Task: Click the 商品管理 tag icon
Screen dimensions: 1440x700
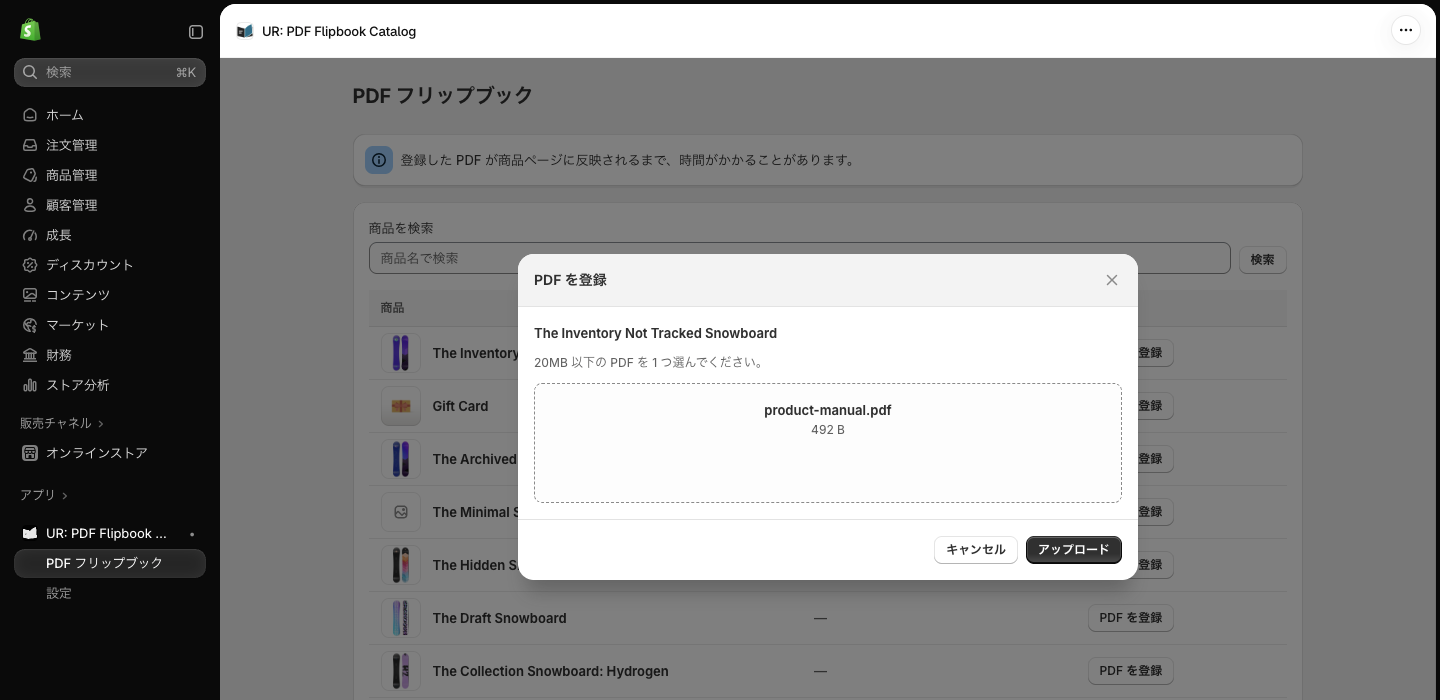Action: pyautogui.click(x=30, y=175)
